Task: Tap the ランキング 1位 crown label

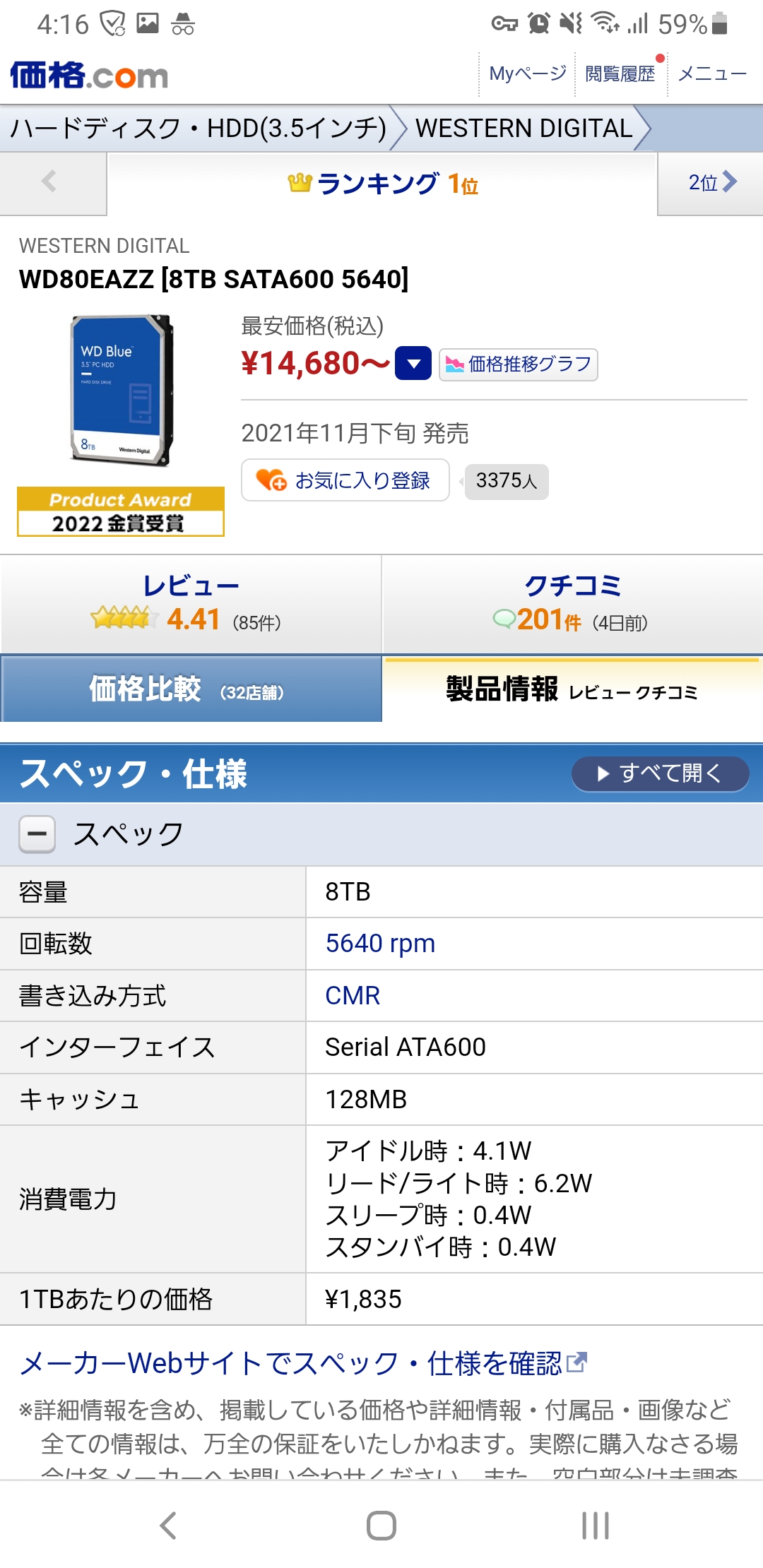Action: point(383,184)
